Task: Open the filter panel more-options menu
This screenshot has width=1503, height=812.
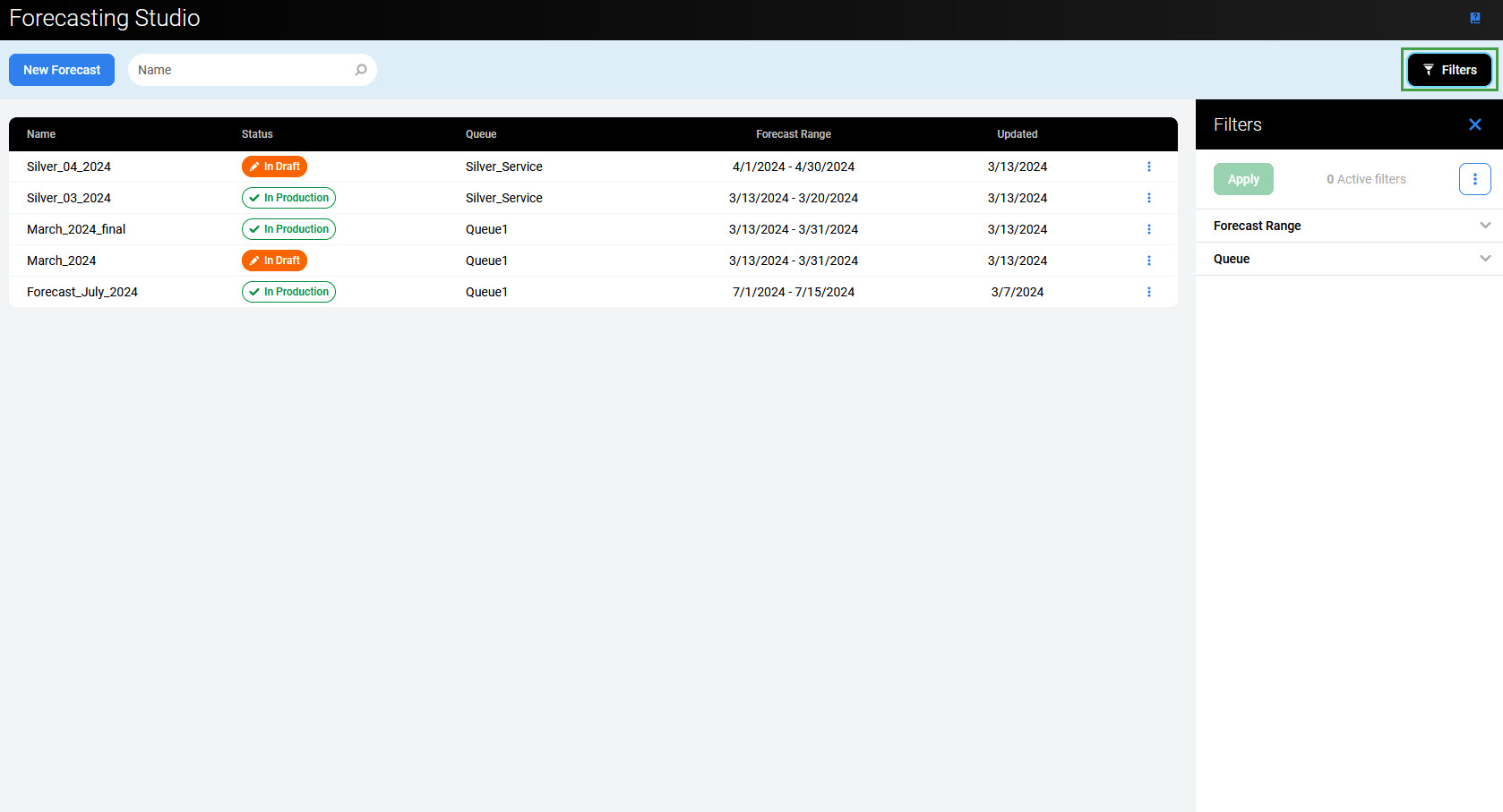Action: [1474, 179]
